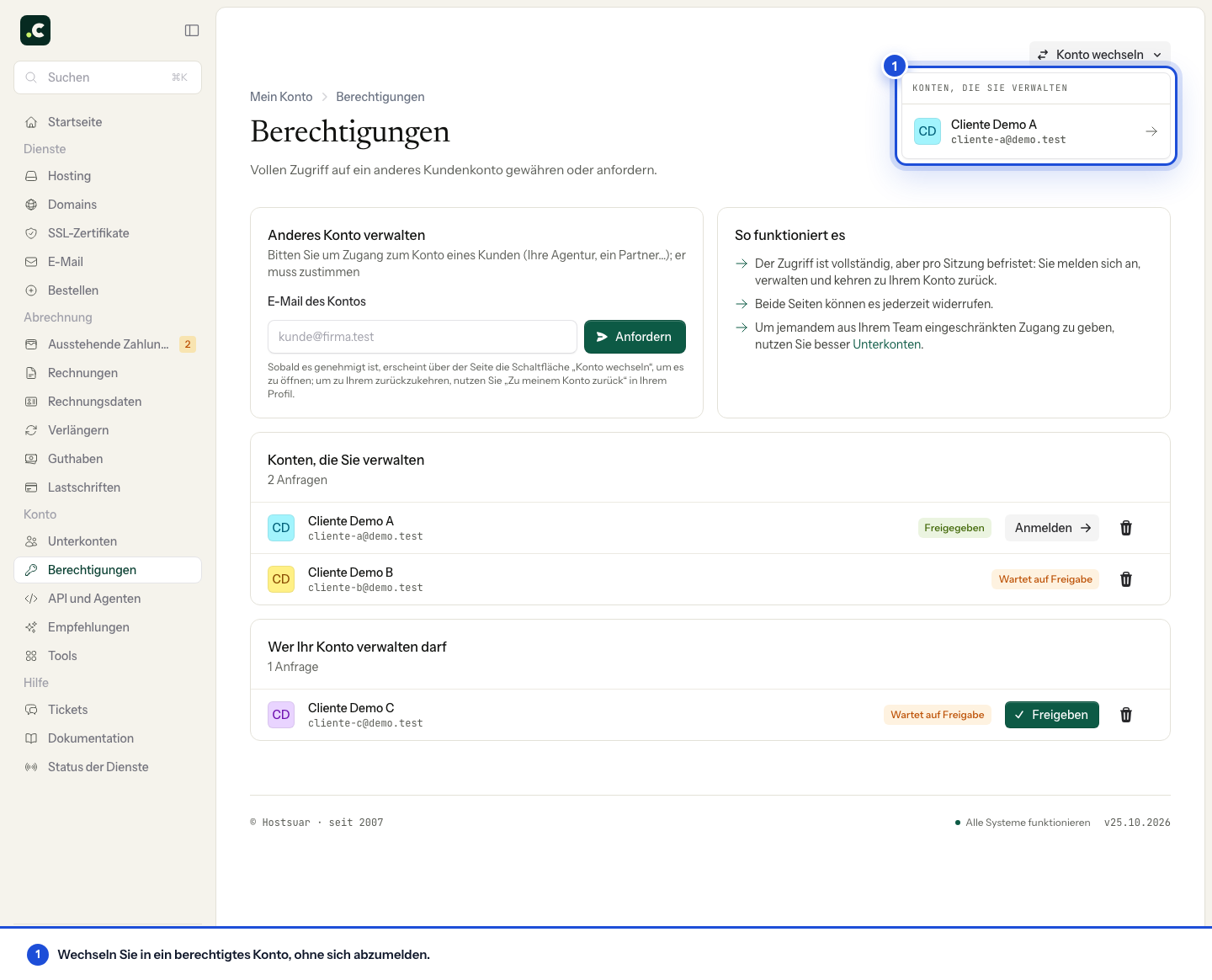Open Empfehlungen in the sidebar
Viewport: 1212px width, 980px height.
(108, 627)
